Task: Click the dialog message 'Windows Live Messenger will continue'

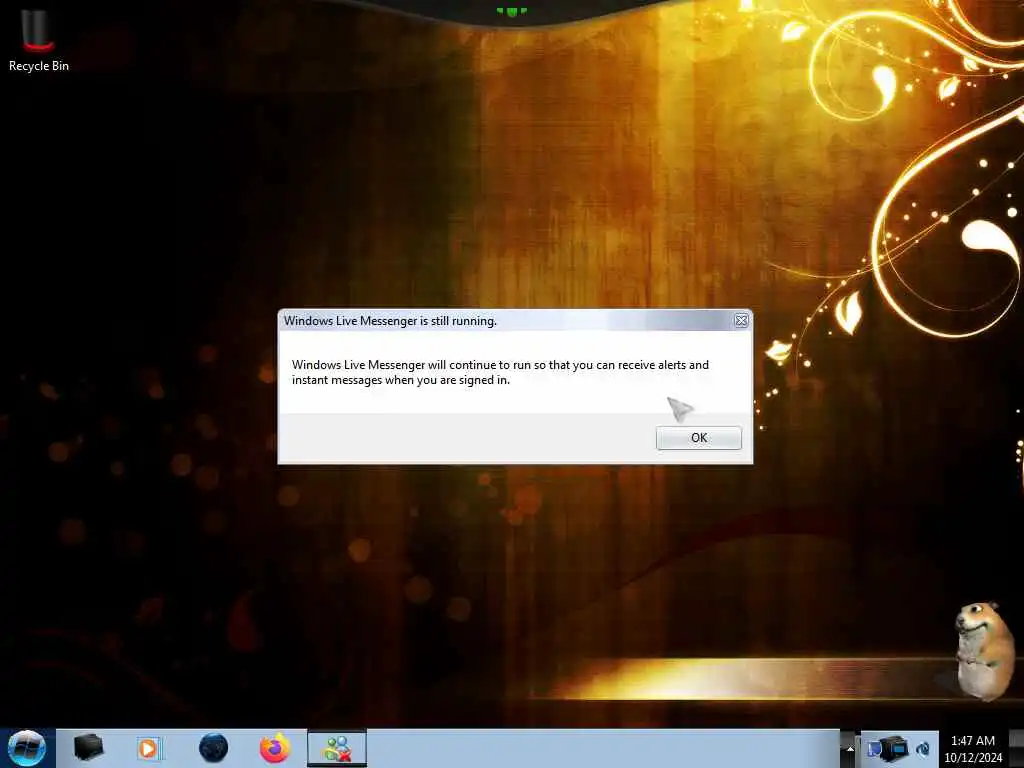Action: pos(500,372)
